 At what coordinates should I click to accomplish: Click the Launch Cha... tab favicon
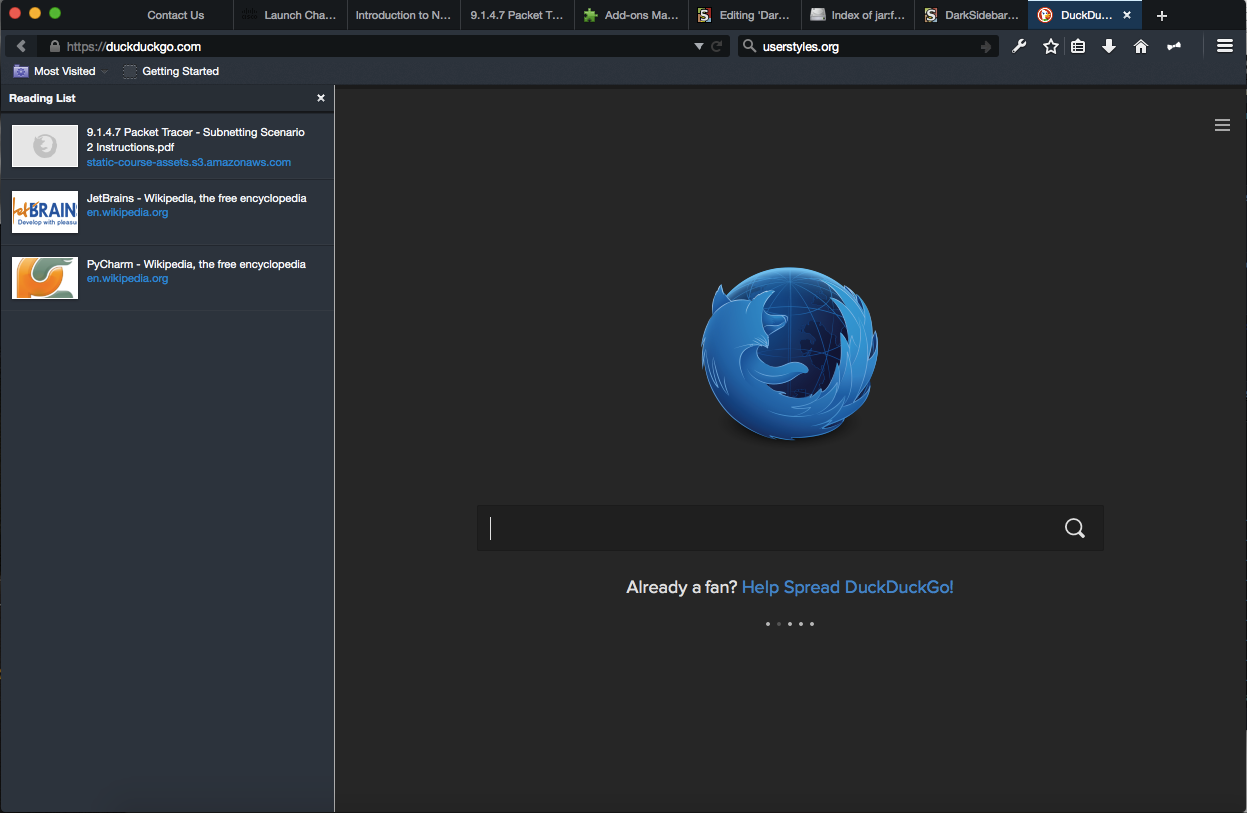coord(249,15)
